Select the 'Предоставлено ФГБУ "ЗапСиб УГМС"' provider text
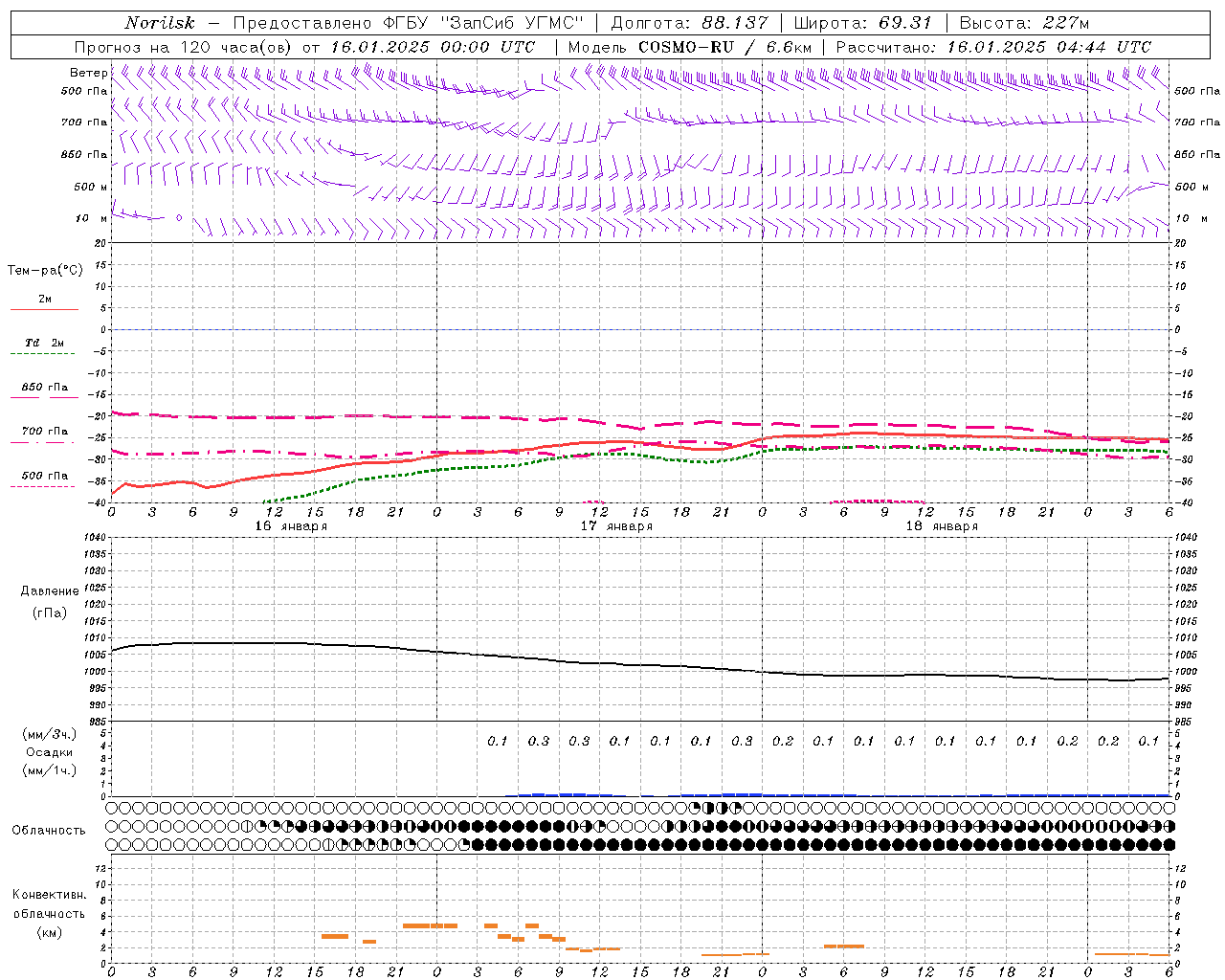 pyautogui.click(x=409, y=23)
